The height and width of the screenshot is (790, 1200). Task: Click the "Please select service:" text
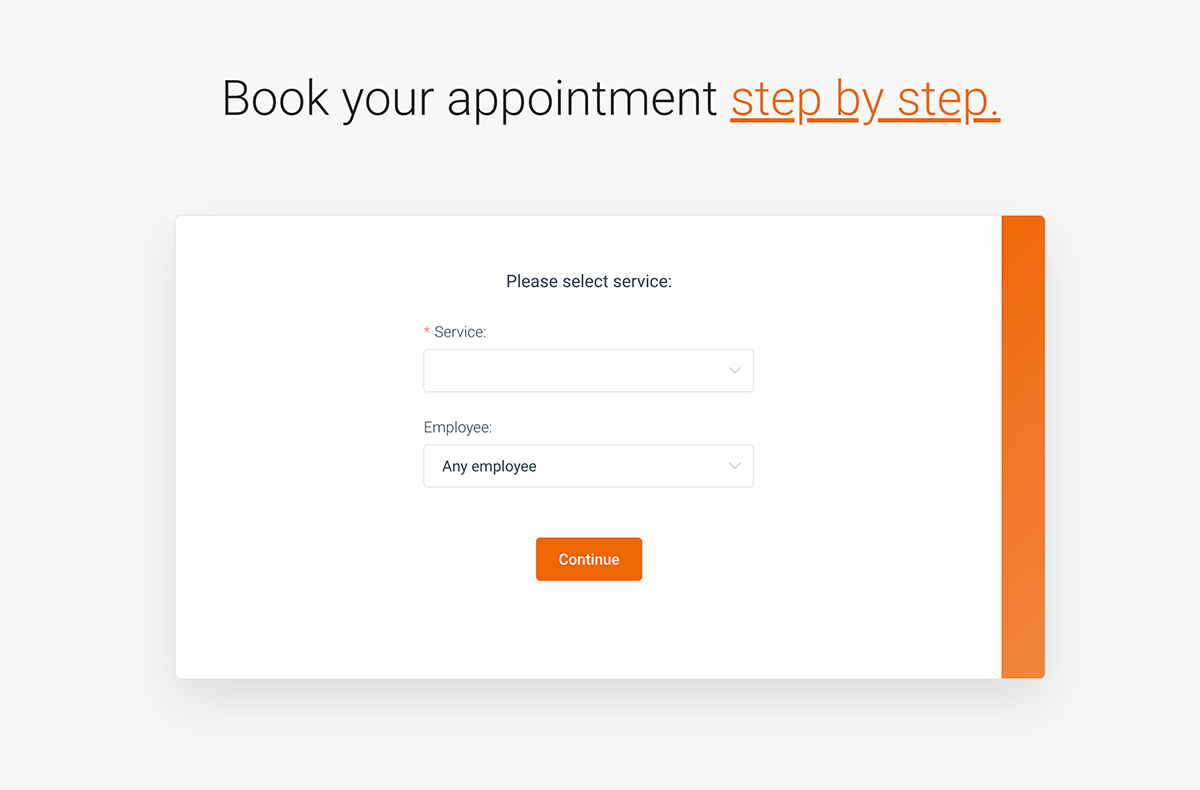click(x=589, y=282)
